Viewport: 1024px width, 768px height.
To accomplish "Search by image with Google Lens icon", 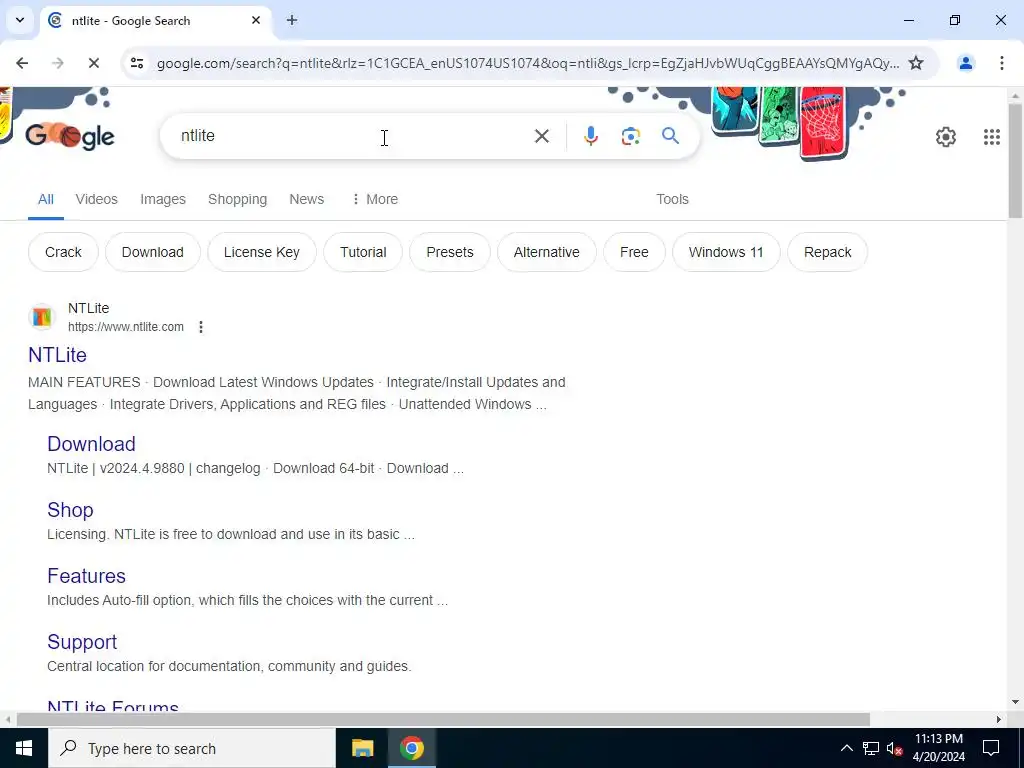I will (x=630, y=136).
